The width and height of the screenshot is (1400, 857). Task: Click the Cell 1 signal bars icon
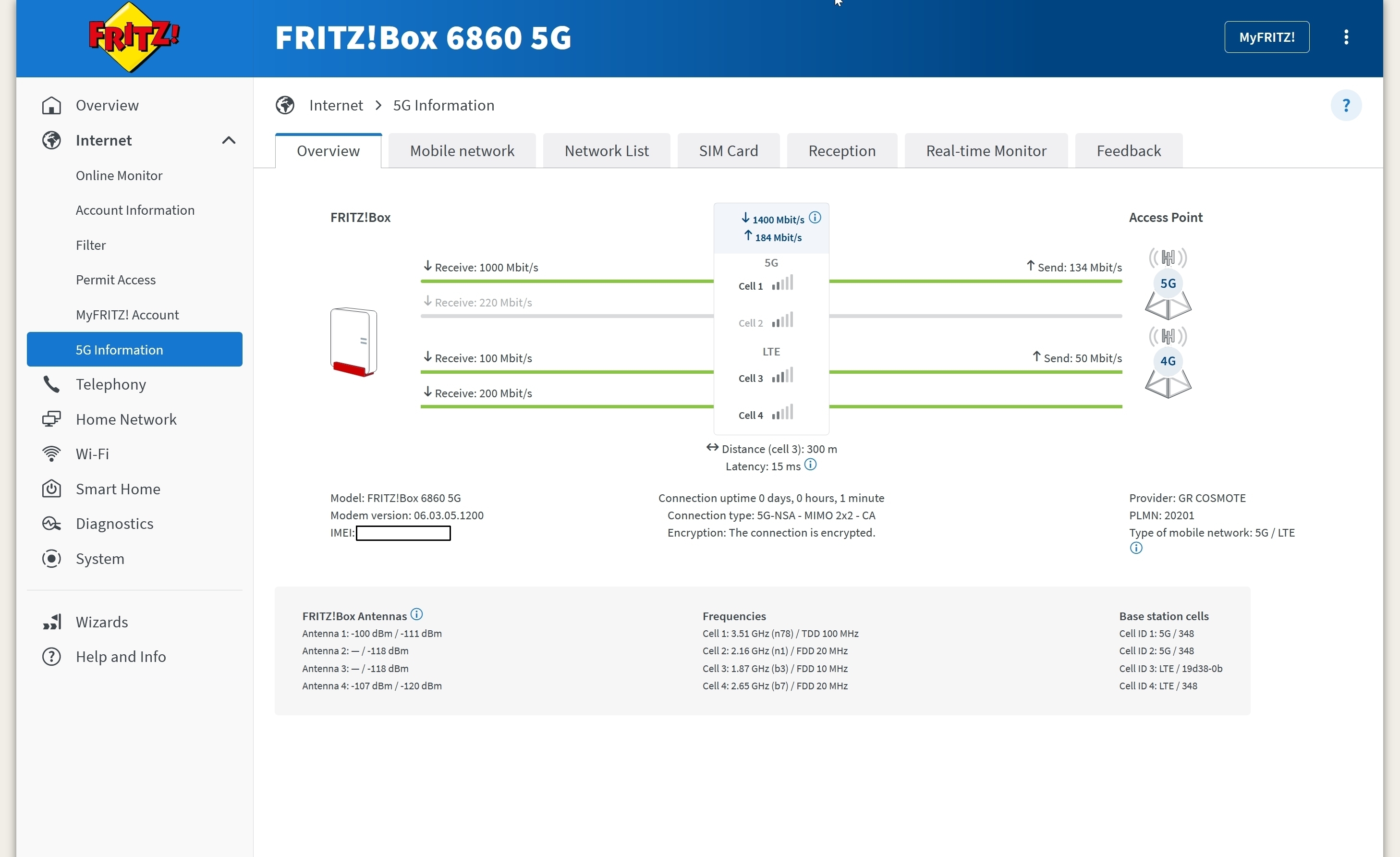pyautogui.click(x=782, y=282)
